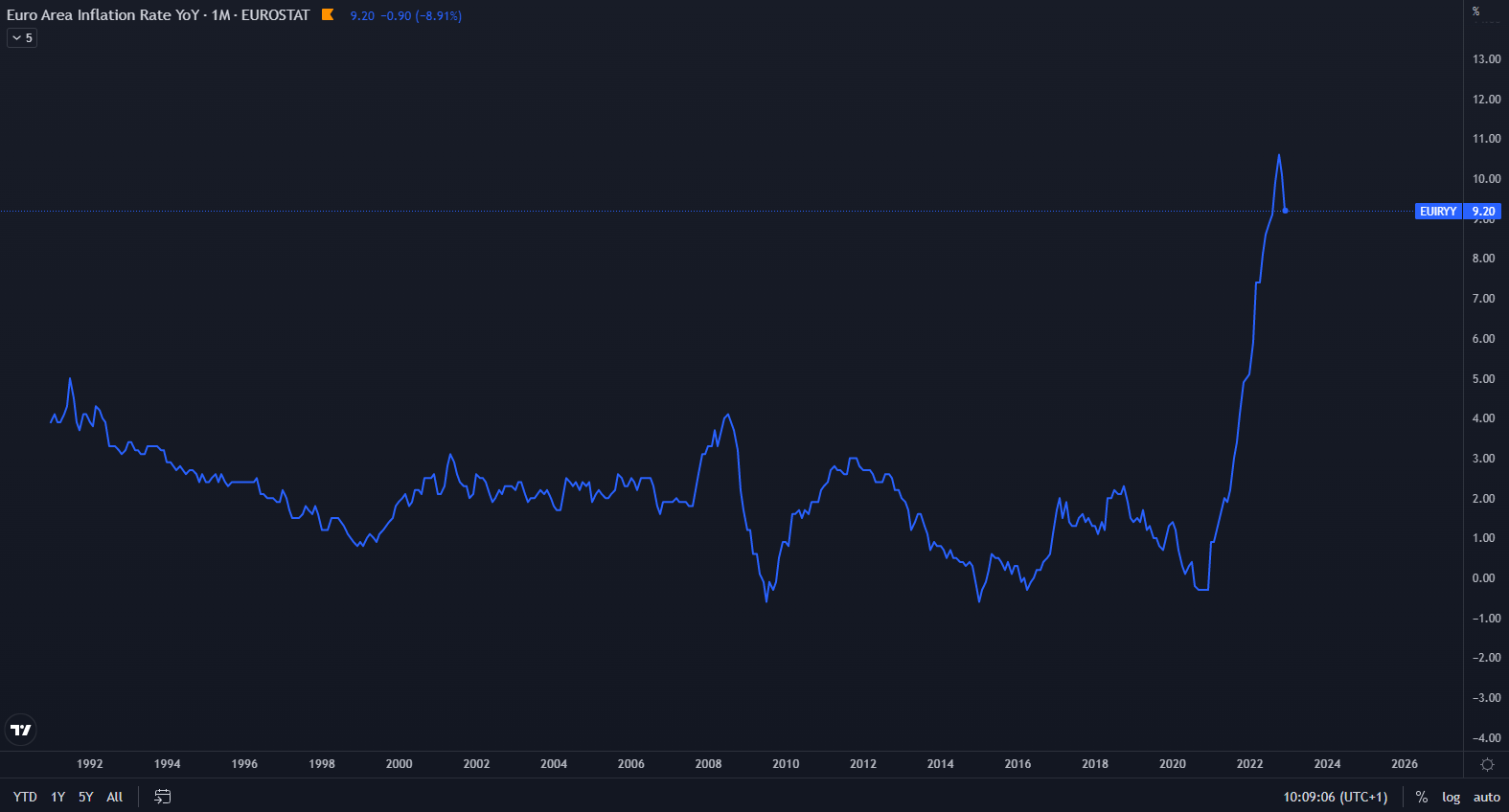Expand the collapsed indicators legend showing 5
This screenshot has height=812, width=1509.
coord(22,38)
